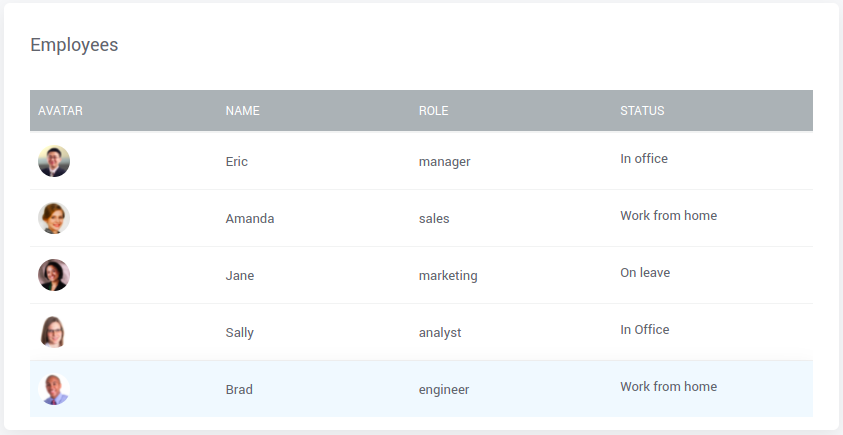Image resolution: width=843 pixels, height=435 pixels.
Task: Select Sally's avatar picture
Action: (54, 332)
